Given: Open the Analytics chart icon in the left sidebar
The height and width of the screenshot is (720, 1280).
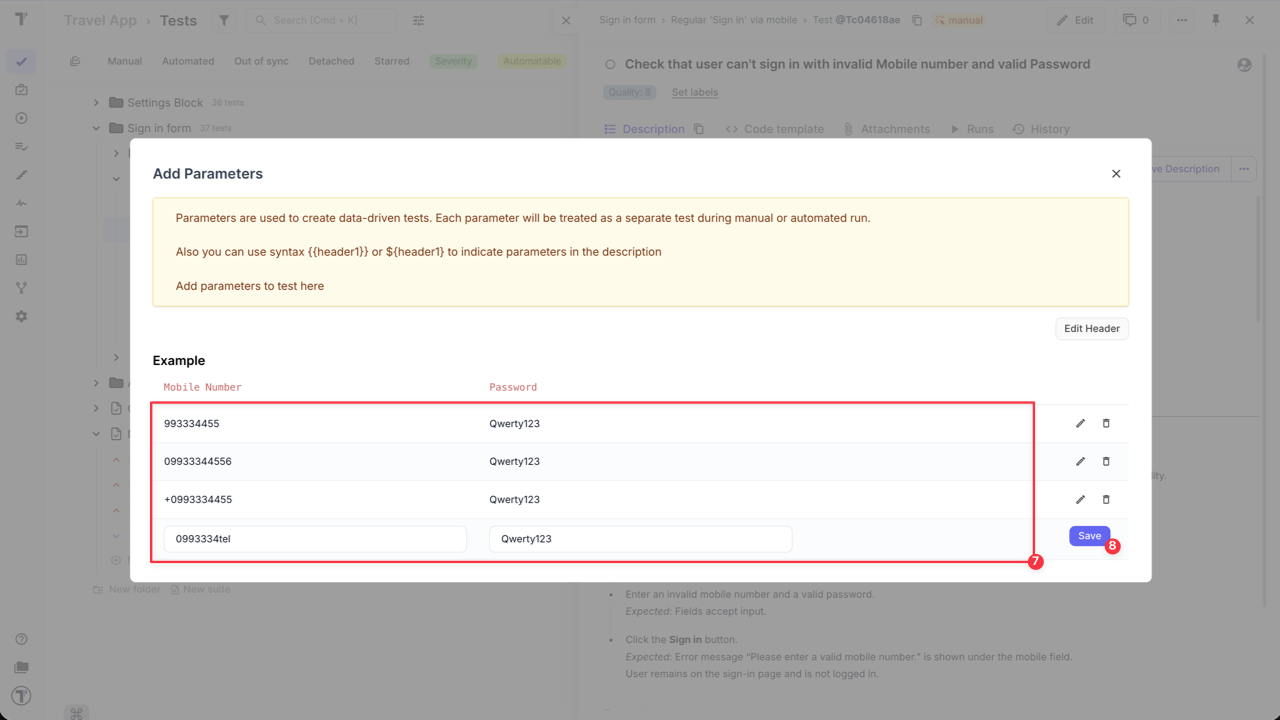Looking at the screenshot, I should pyautogui.click(x=21, y=259).
